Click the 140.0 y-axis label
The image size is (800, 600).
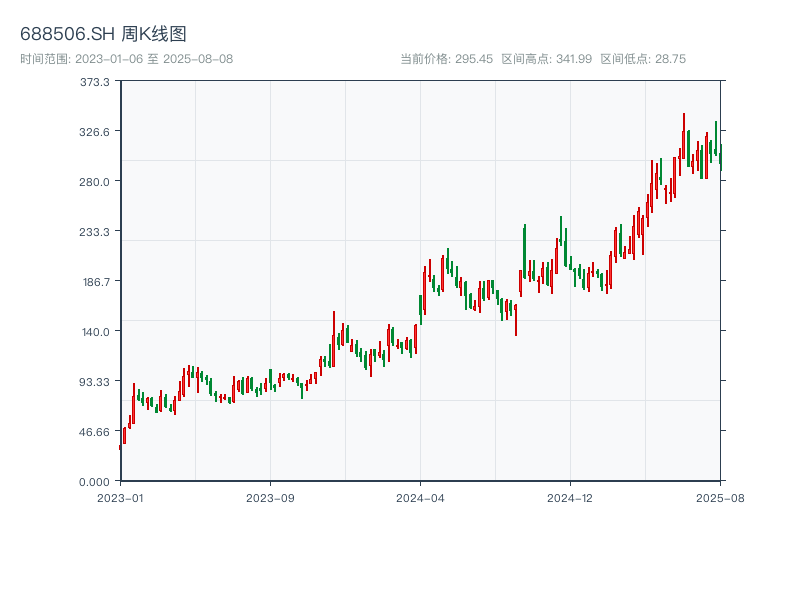[x=96, y=332]
